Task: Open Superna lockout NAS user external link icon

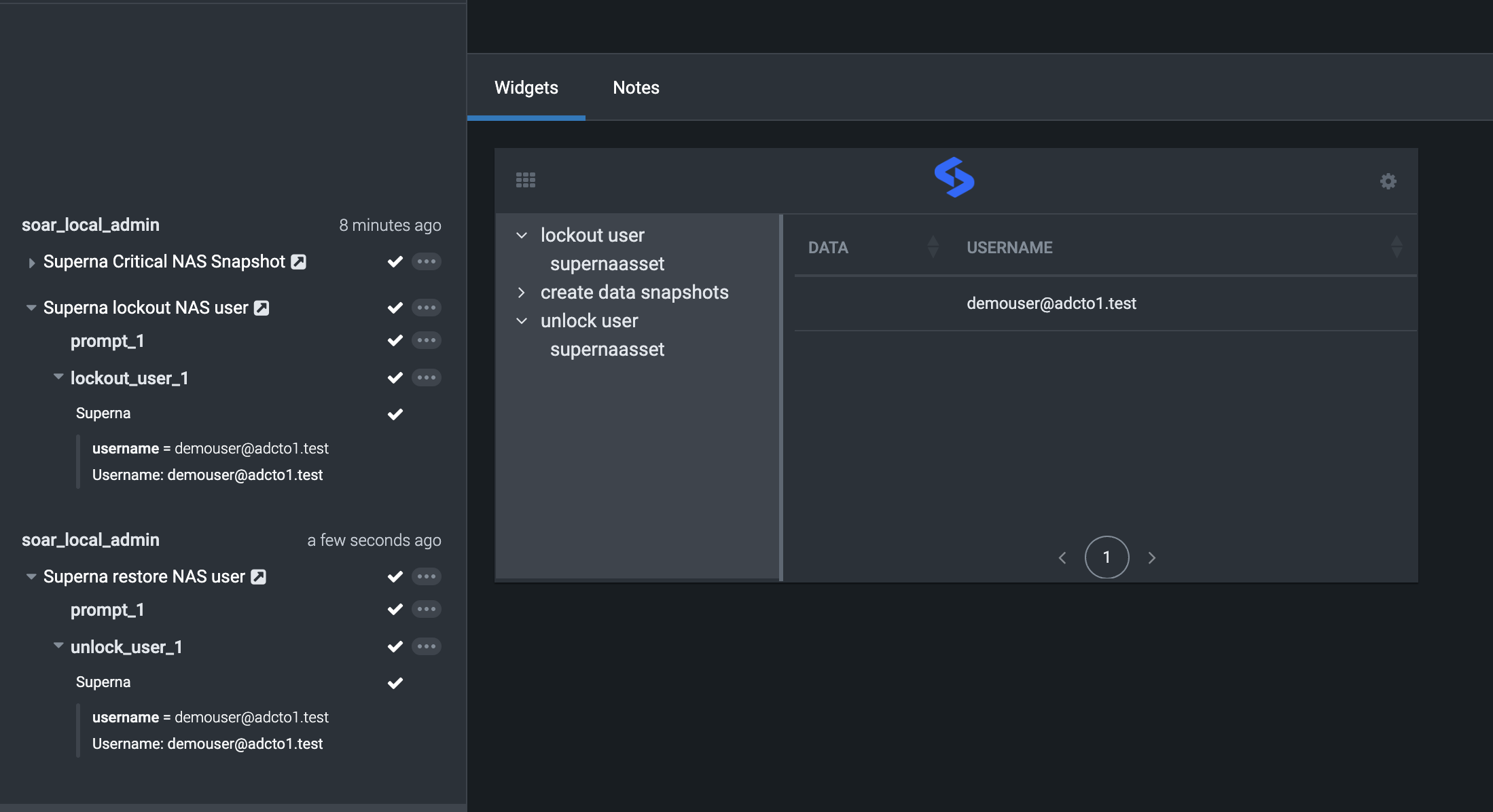Action: [x=262, y=308]
